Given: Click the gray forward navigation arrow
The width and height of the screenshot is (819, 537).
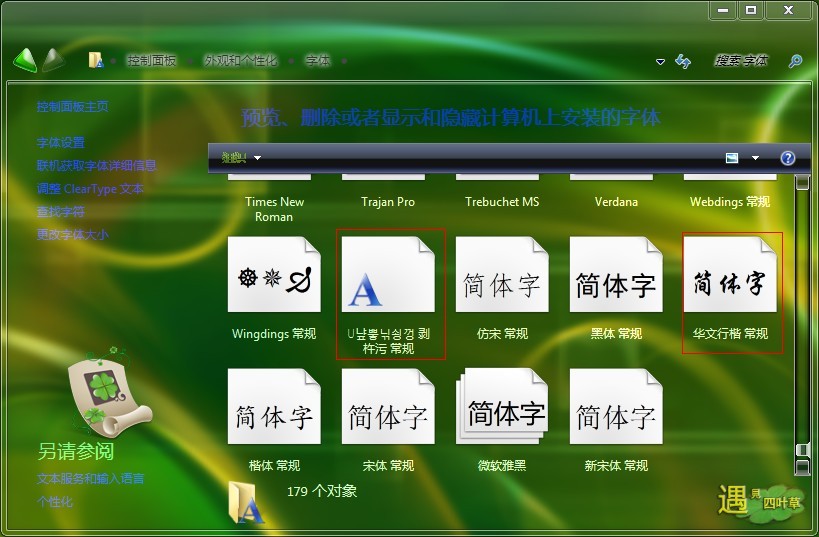Looking at the screenshot, I should pos(53,60).
